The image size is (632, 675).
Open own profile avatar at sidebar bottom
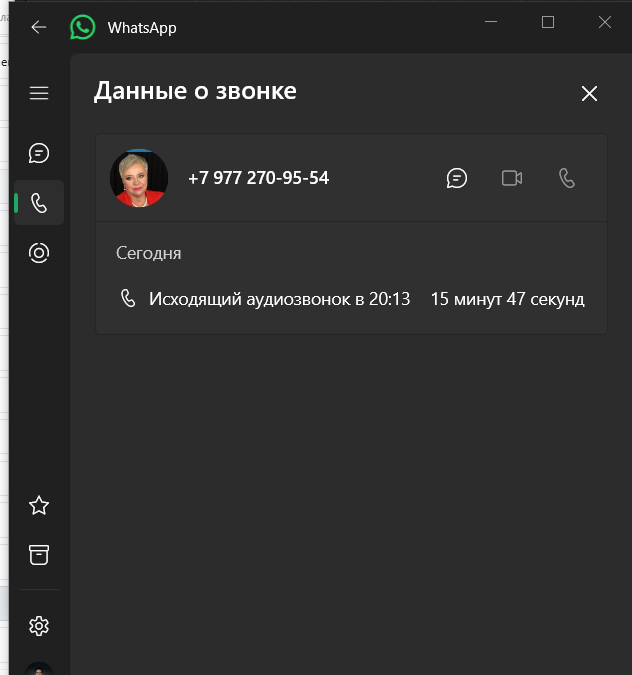[x=39, y=669]
